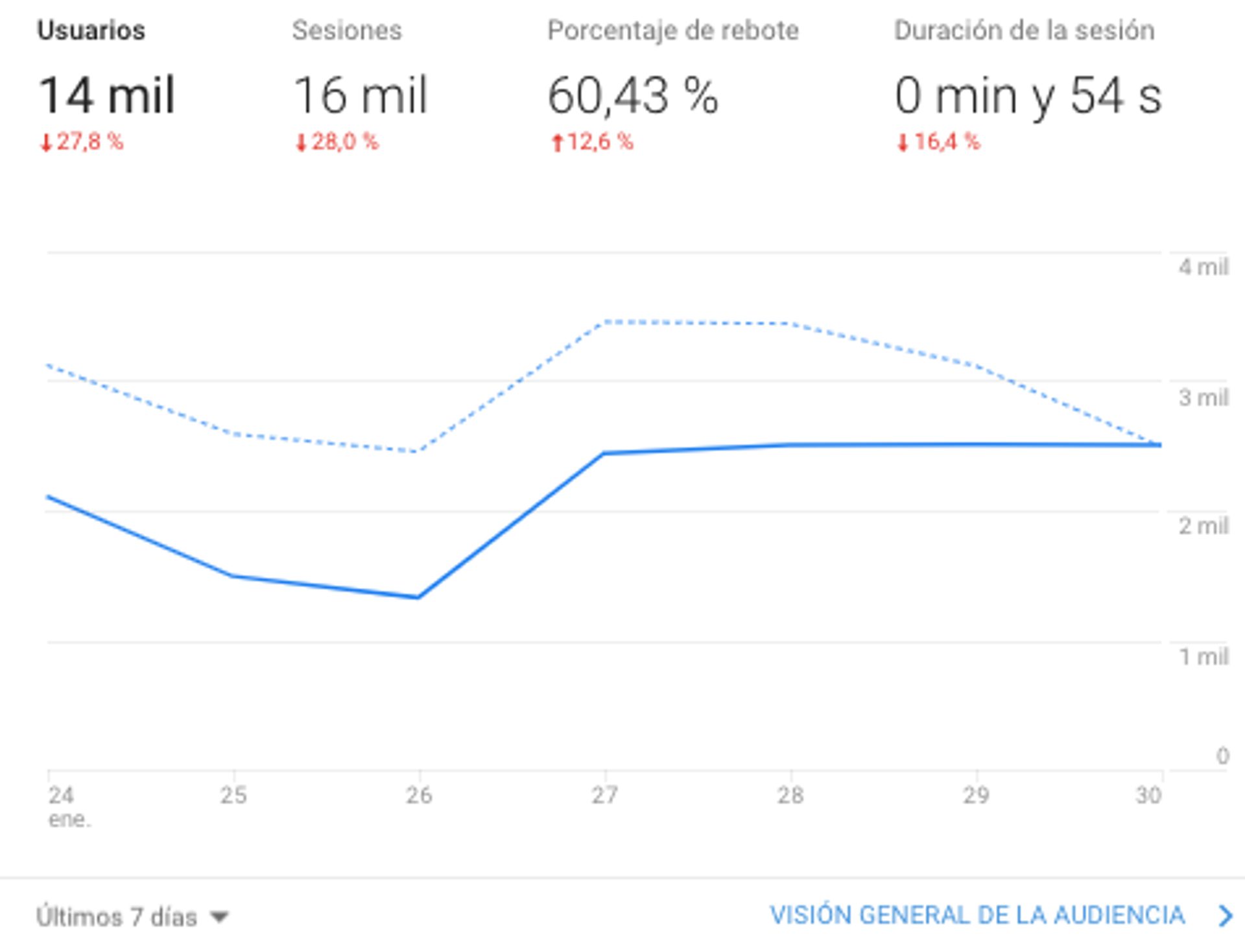1245x952 pixels.
Task: Open Visión general de la audiencia link
Action: tap(977, 915)
